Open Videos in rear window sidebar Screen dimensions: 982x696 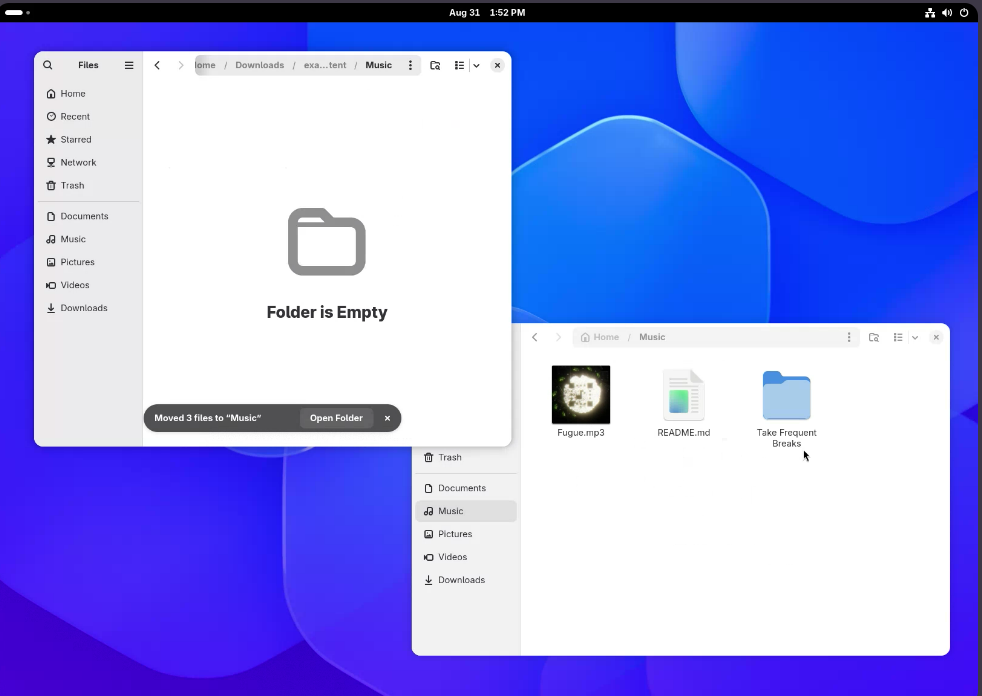[466, 557]
